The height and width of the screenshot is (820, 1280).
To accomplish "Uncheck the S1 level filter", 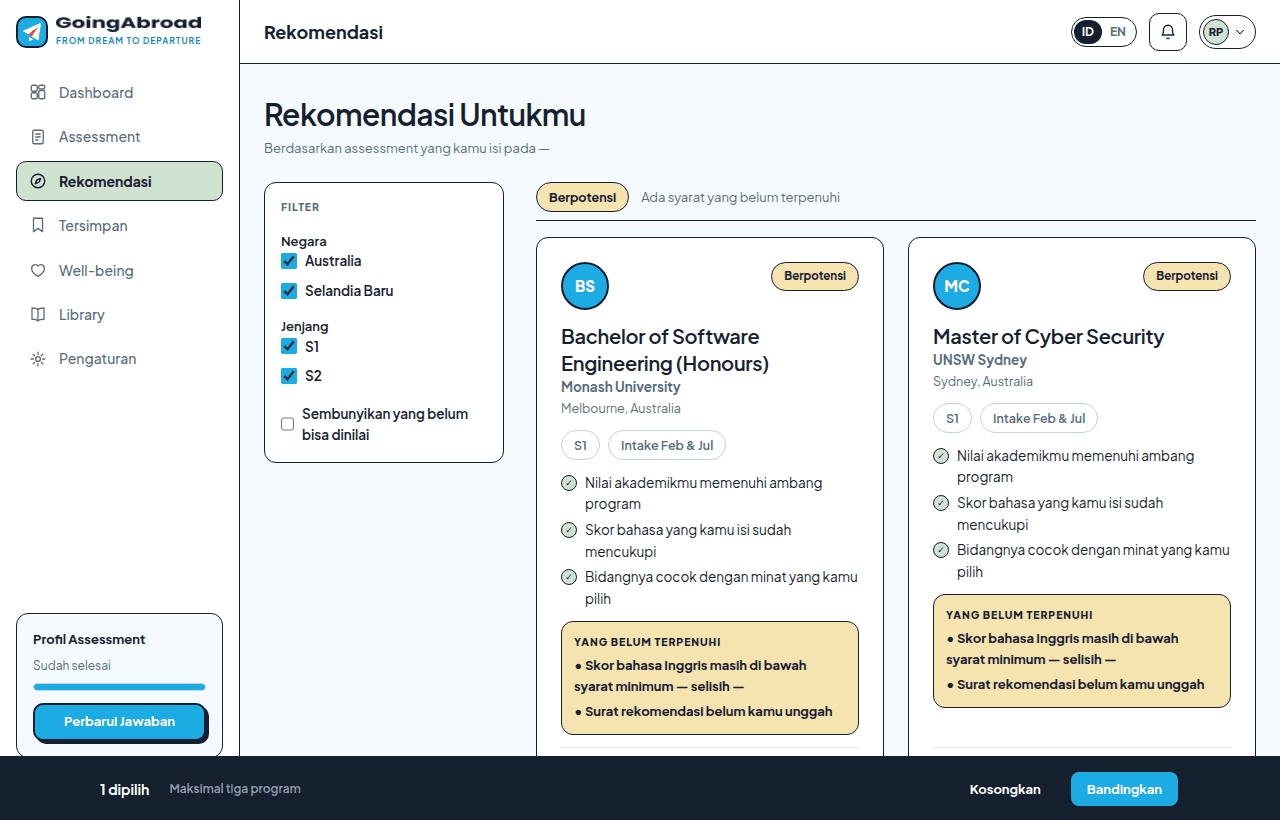I will 289,347.
